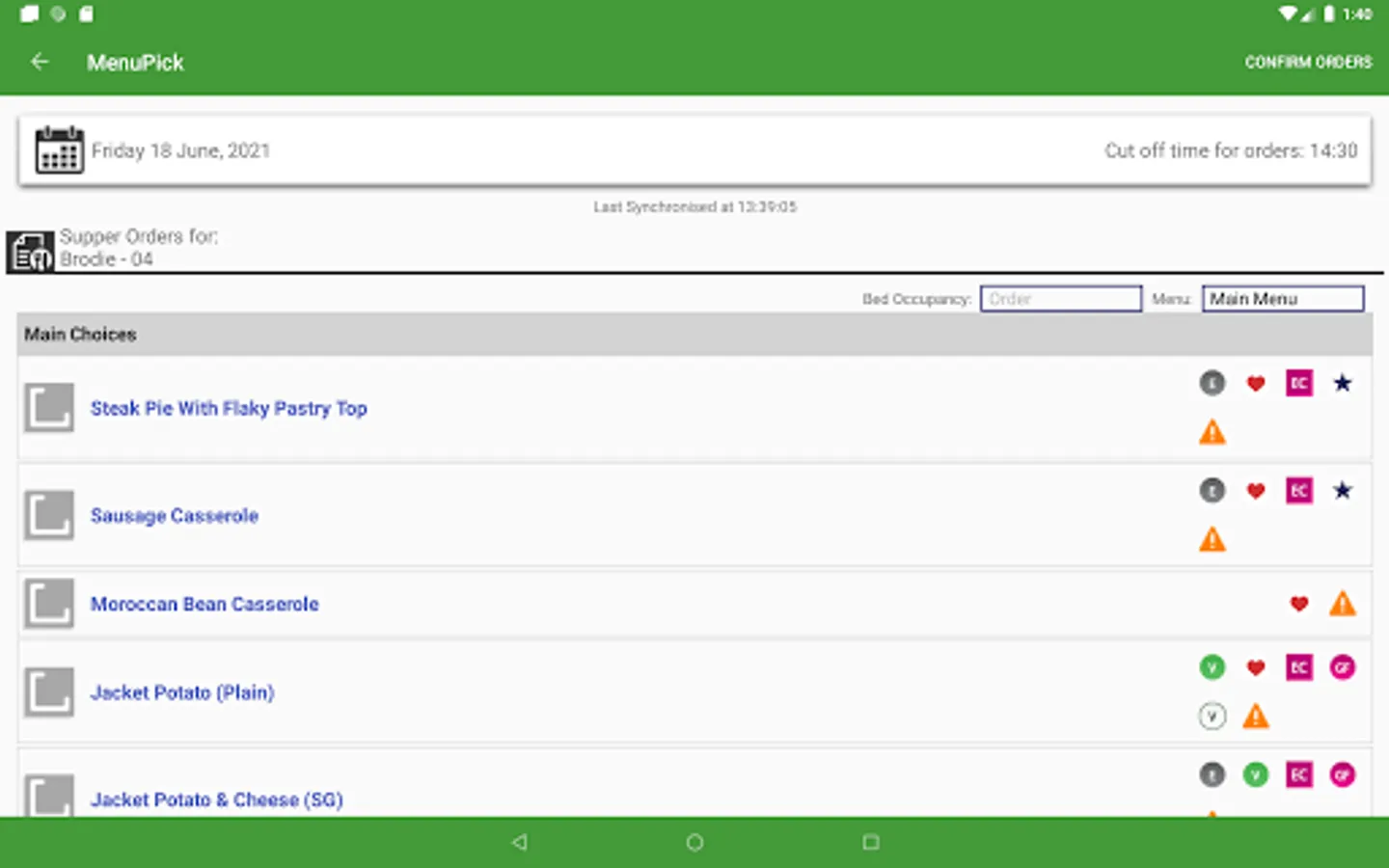
Task: Click Steak Pie red heart icon
Action: tap(1256, 384)
